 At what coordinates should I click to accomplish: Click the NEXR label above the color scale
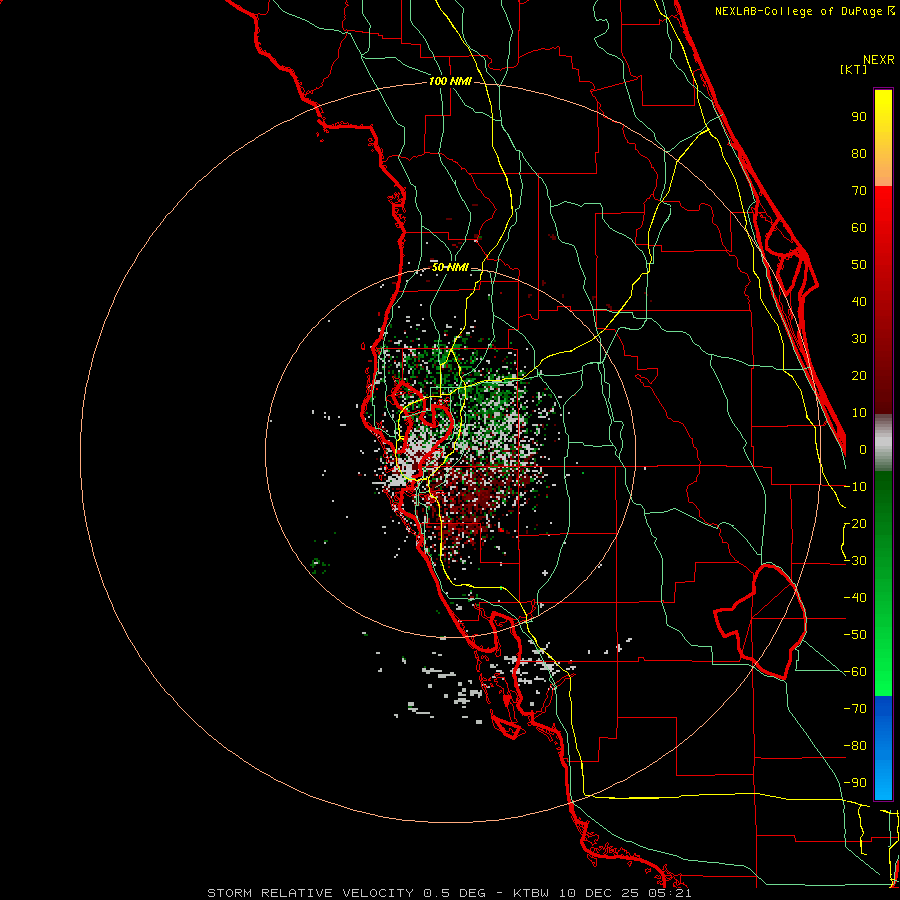tap(878, 60)
